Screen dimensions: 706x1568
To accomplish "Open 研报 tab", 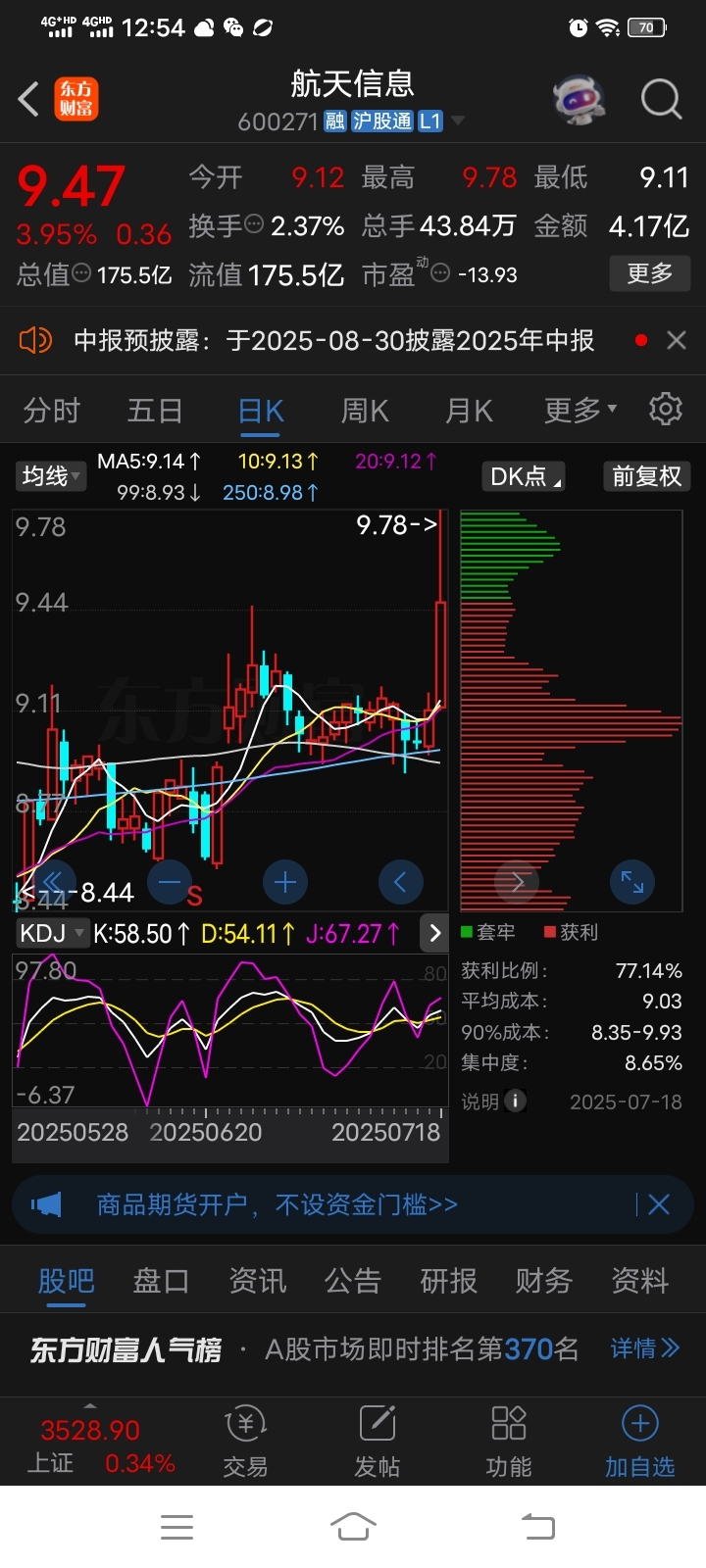I will click(x=448, y=1280).
